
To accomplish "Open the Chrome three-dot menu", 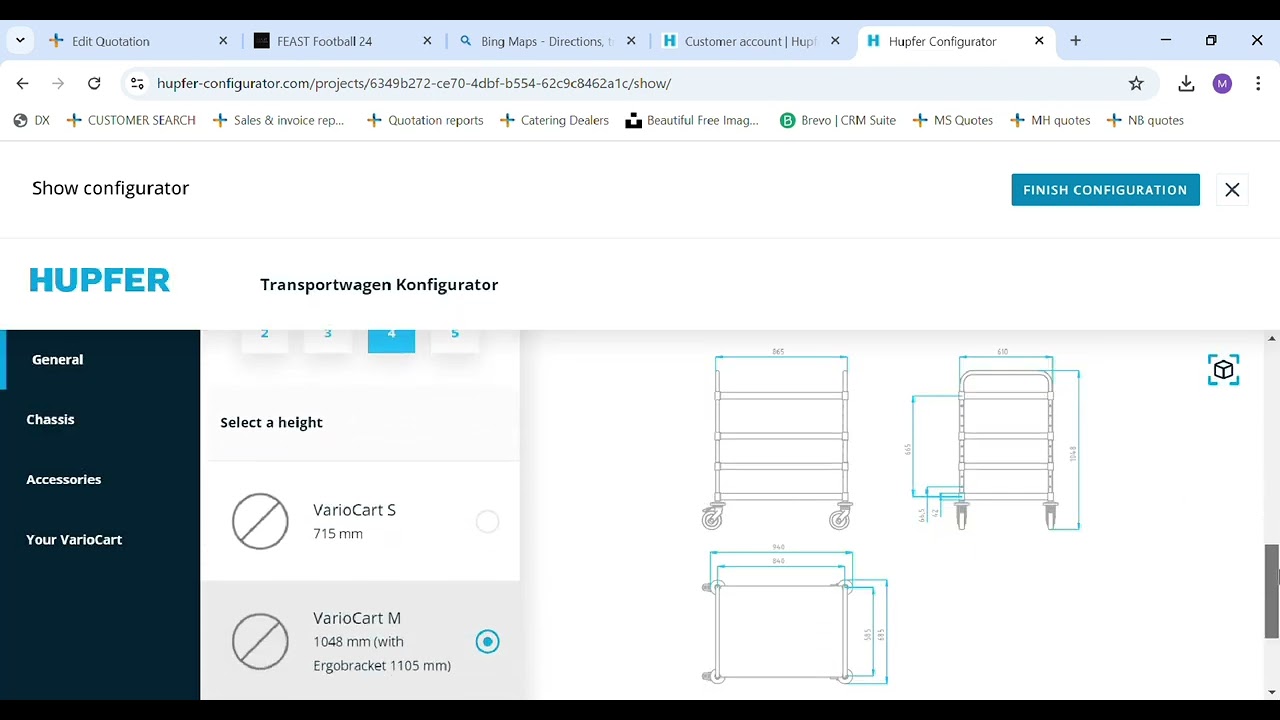I will coord(1258,84).
